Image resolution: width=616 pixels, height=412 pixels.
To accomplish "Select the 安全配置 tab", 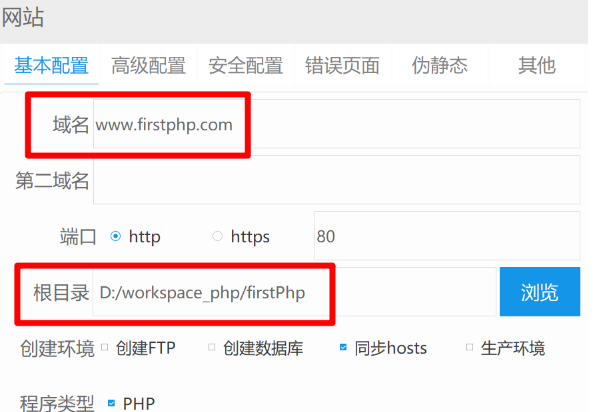I will [x=245, y=66].
